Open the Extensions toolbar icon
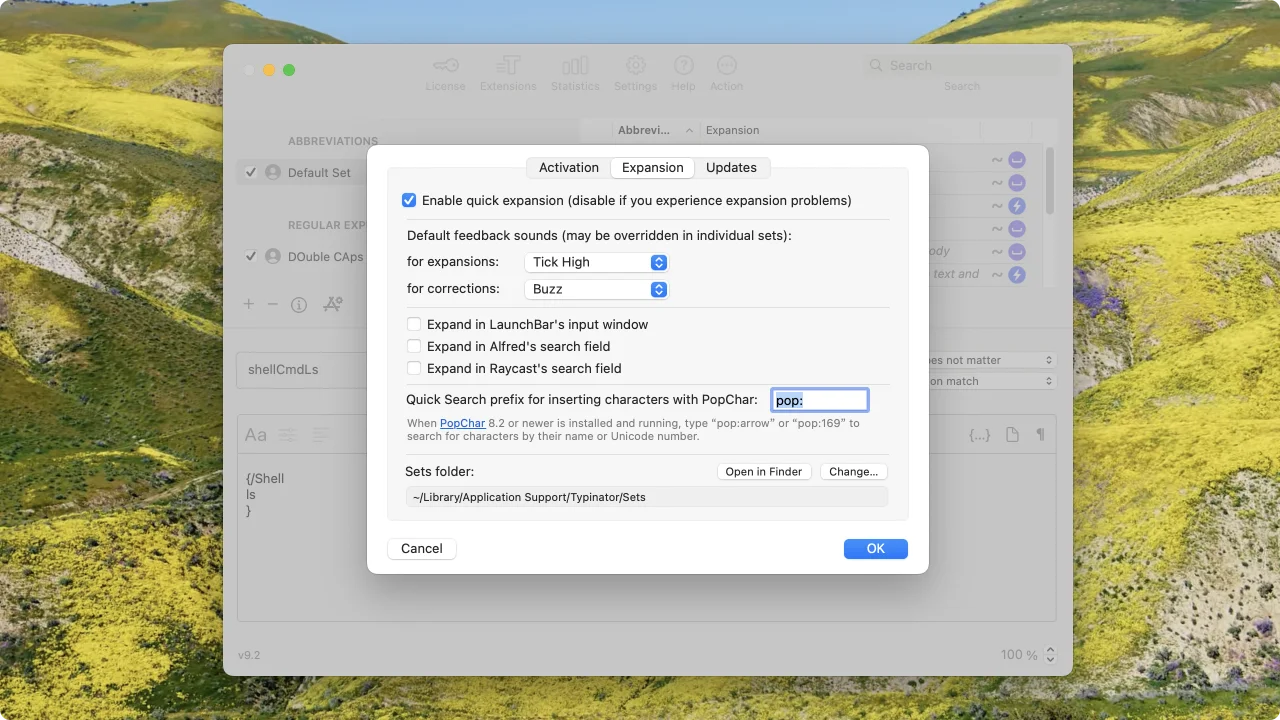Screen dimensions: 1280x720 pos(508,66)
